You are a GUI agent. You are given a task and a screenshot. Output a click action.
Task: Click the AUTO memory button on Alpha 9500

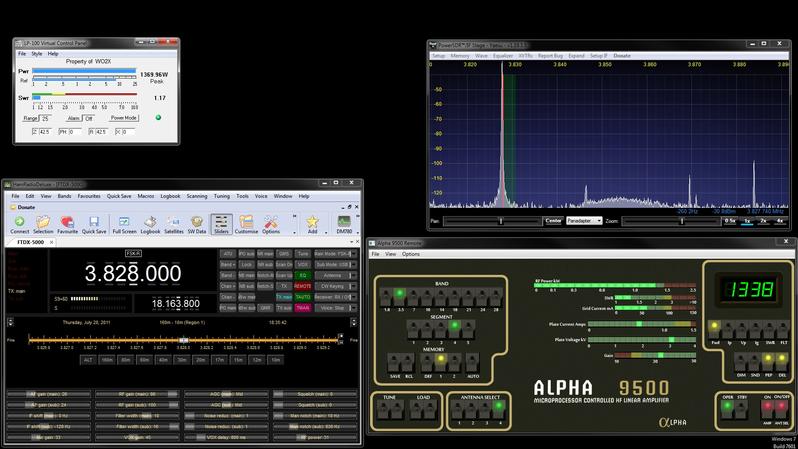pyautogui.click(x=473, y=362)
